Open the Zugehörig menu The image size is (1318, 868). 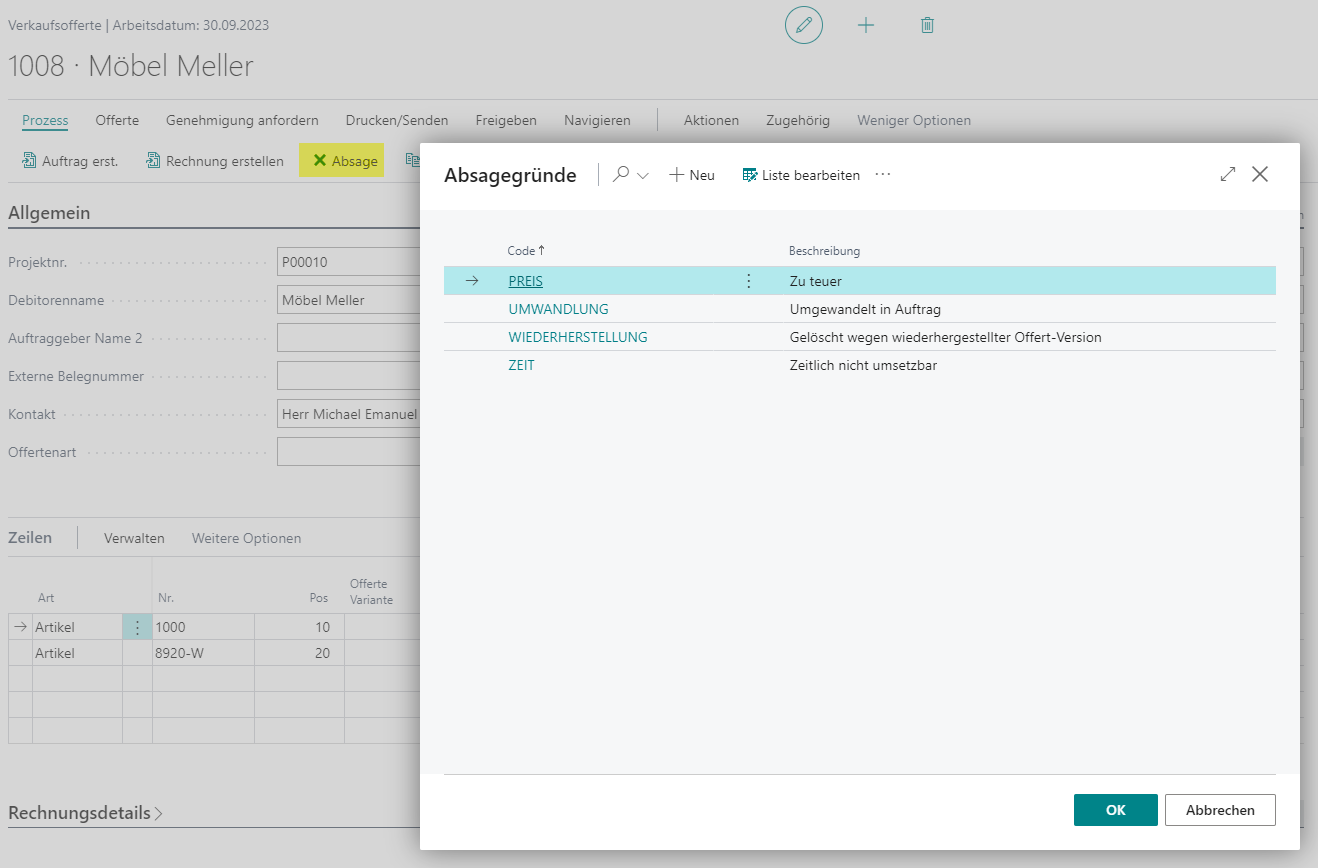coord(798,120)
